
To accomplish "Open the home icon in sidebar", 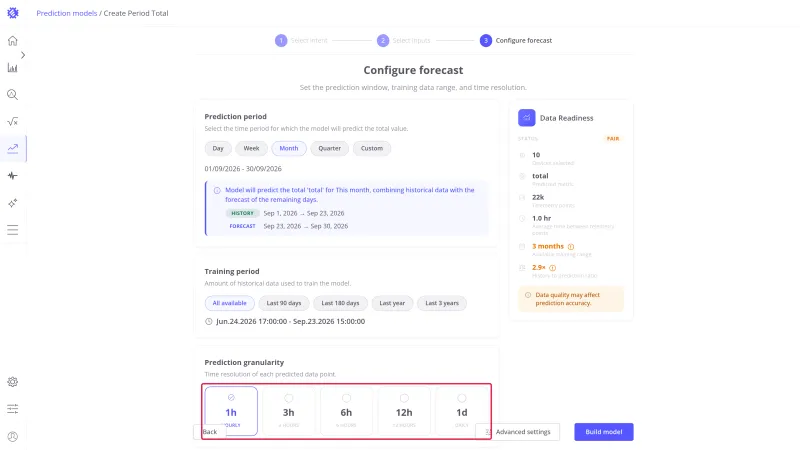I will (13, 40).
